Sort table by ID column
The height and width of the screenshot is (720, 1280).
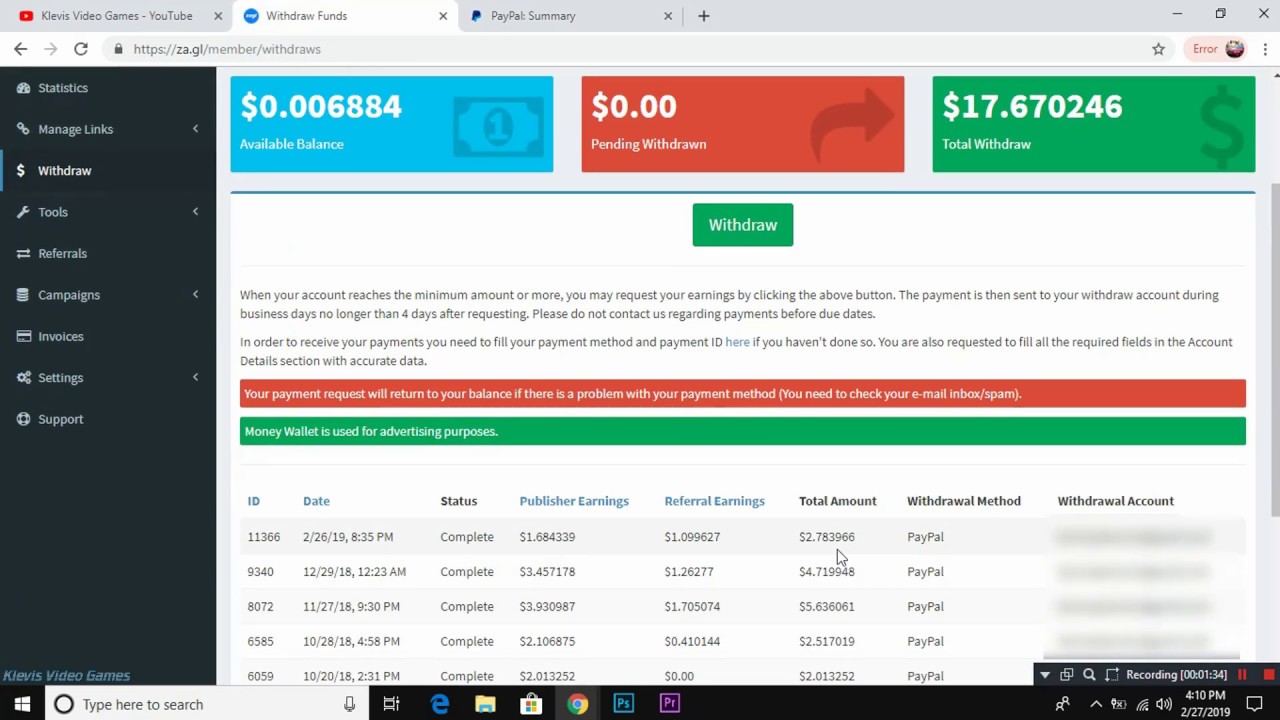[x=254, y=501]
